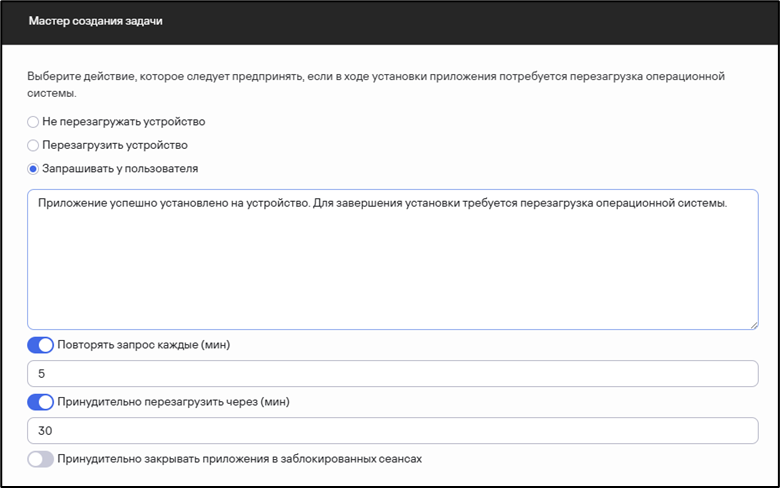Focus the forced restart field containing 30
Image resolution: width=780 pixels, height=488 pixels.
(392, 430)
